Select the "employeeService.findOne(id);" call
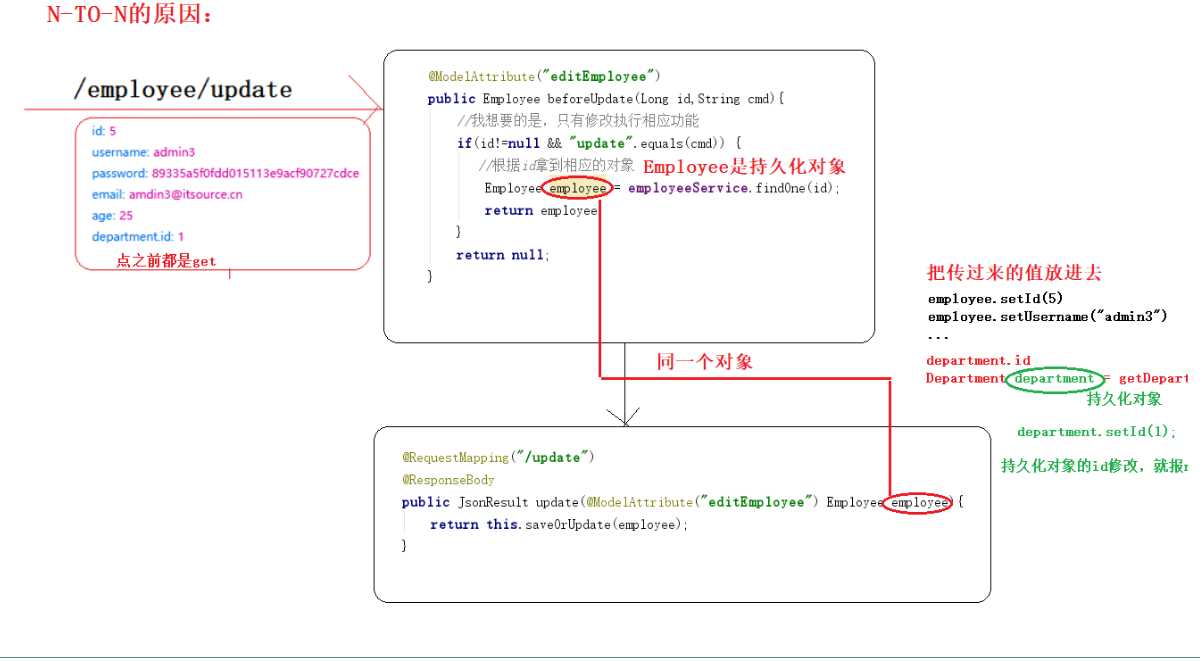The image size is (1200, 661). tap(735, 188)
